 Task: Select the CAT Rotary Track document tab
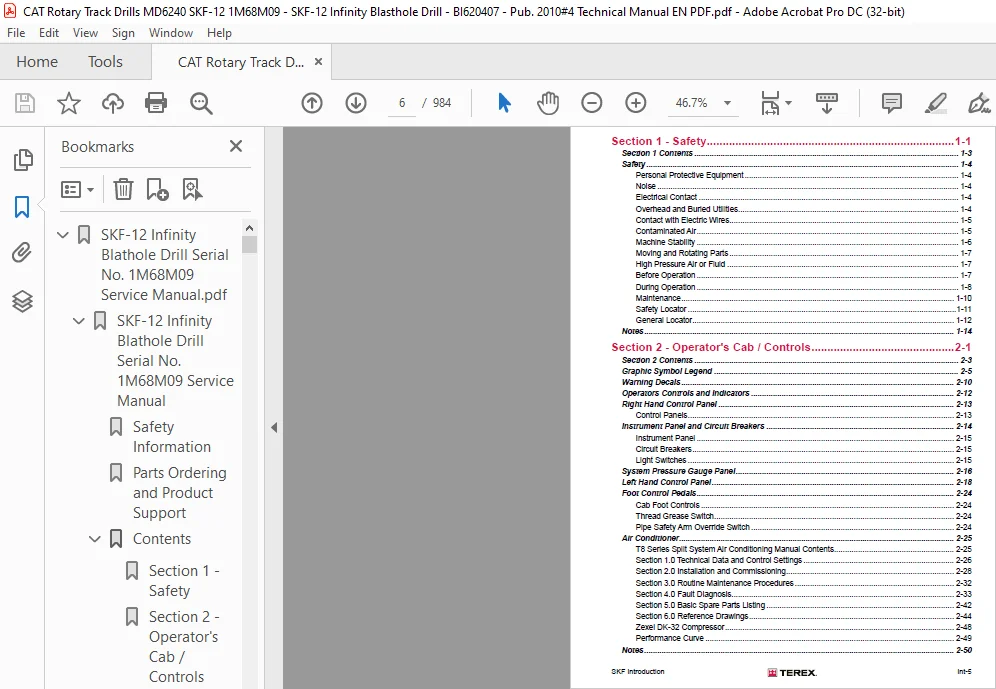pos(241,62)
